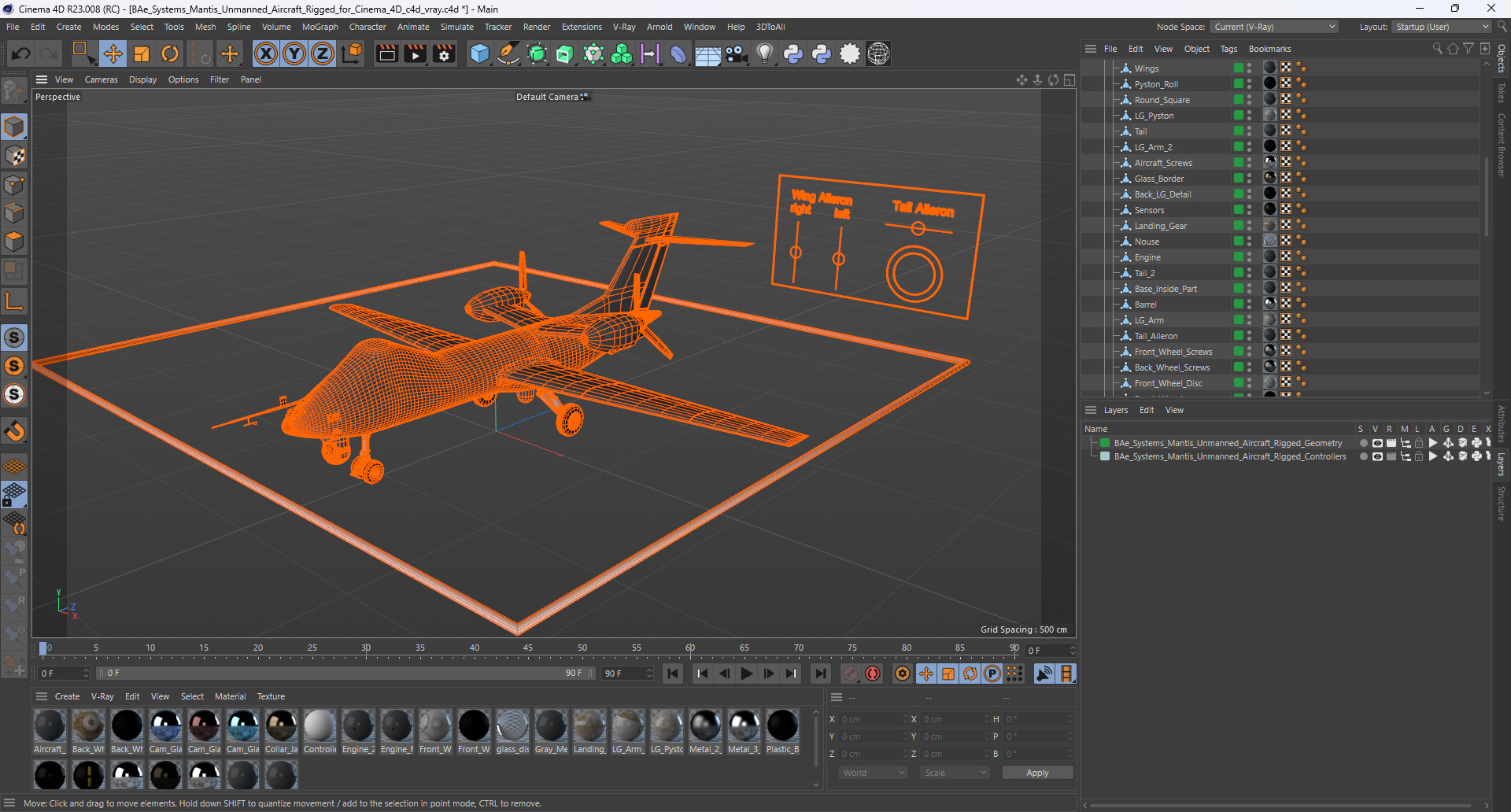Open the V-Ray menu in the main menu bar
The width and height of the screenshot is (1511, 812).
point(624,27)
